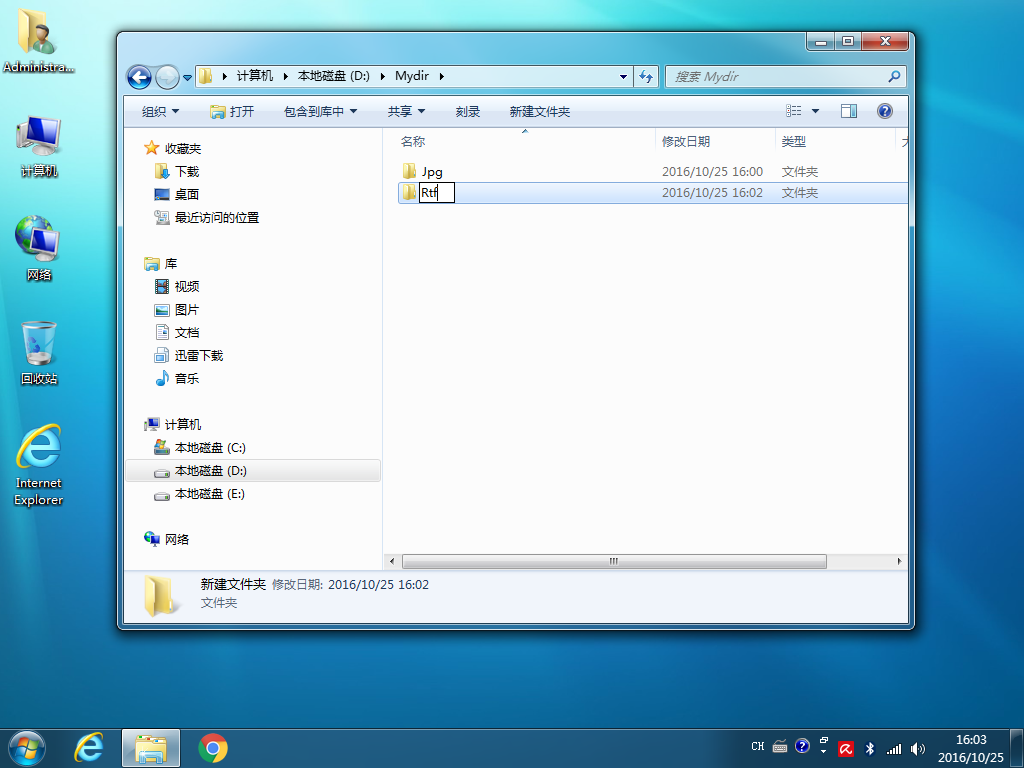Click the 网络 desktop icon

click(39, 249)
